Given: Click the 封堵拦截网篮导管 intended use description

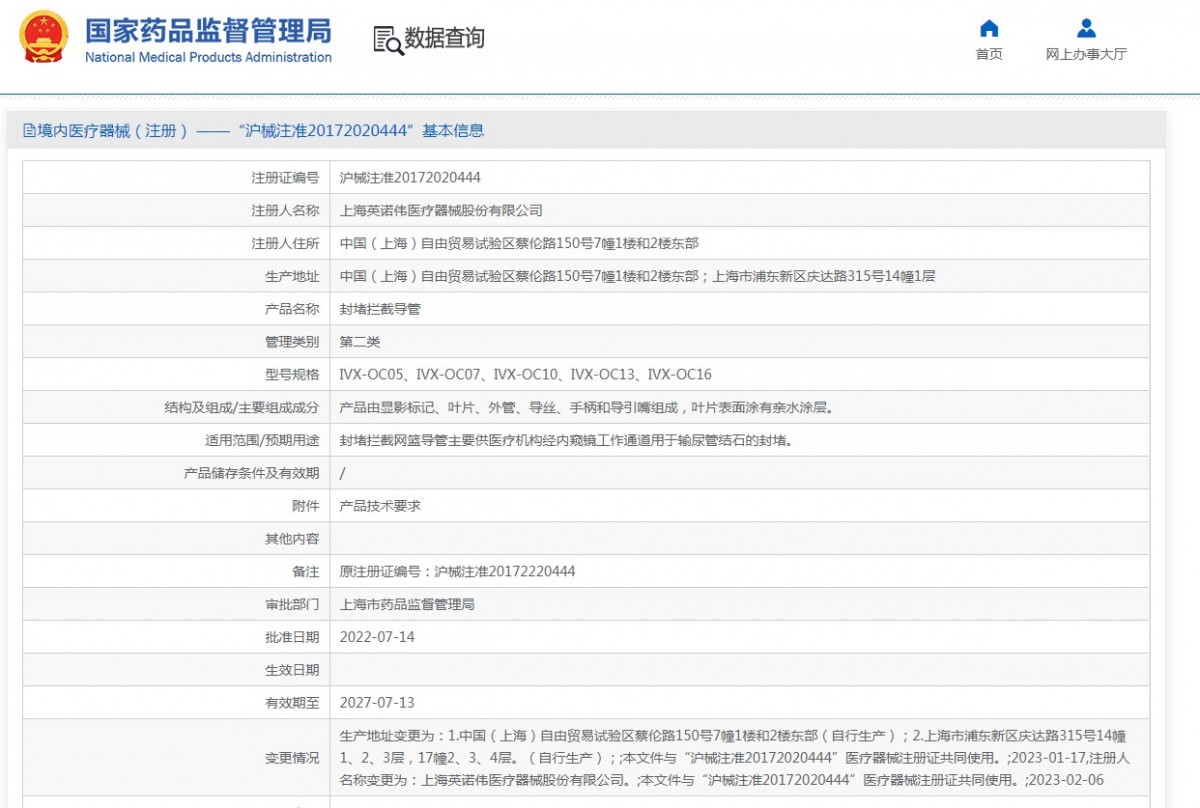Looking at the screenshot, I should click(x=566, y=441).
